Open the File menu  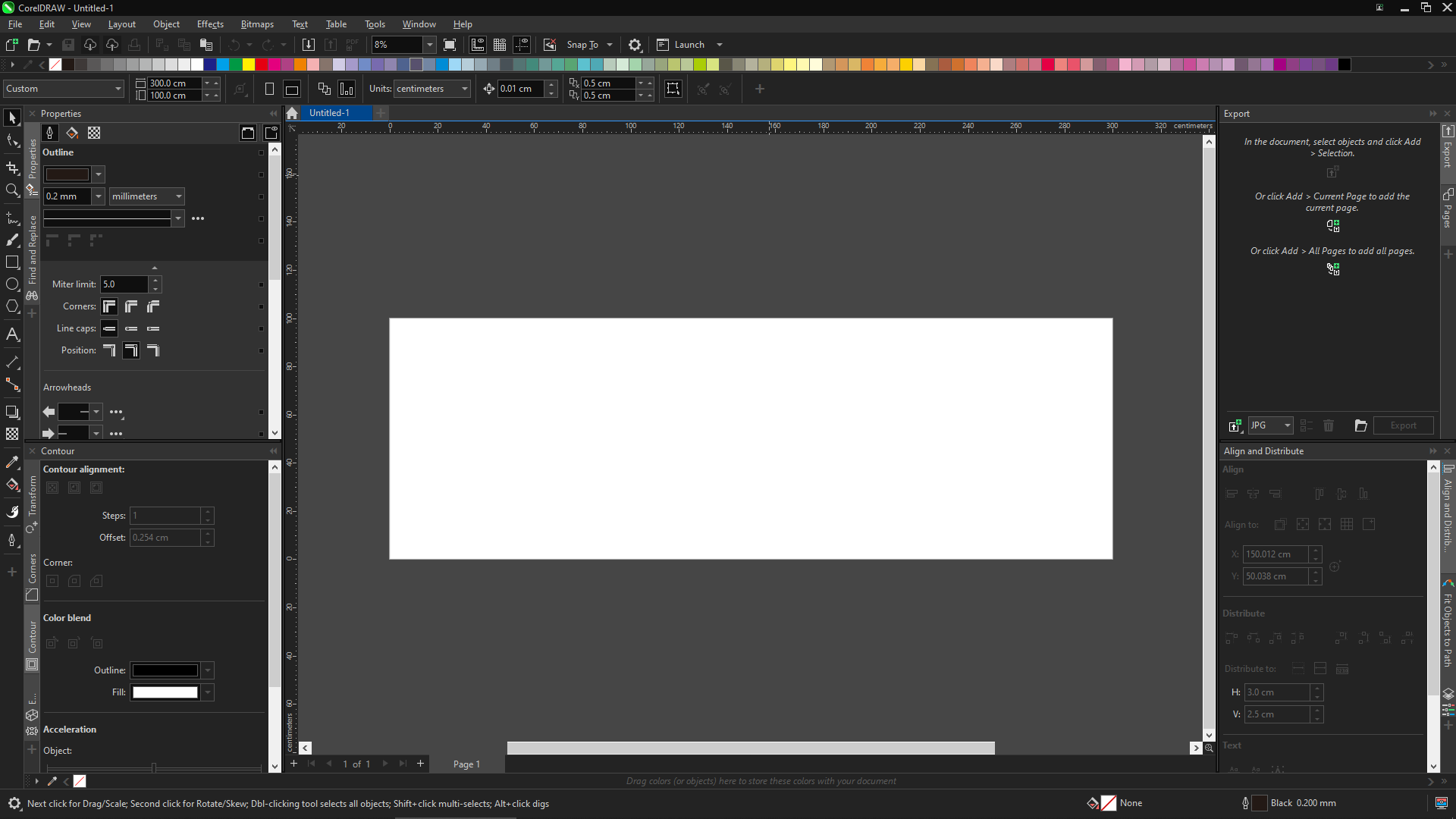15,24
